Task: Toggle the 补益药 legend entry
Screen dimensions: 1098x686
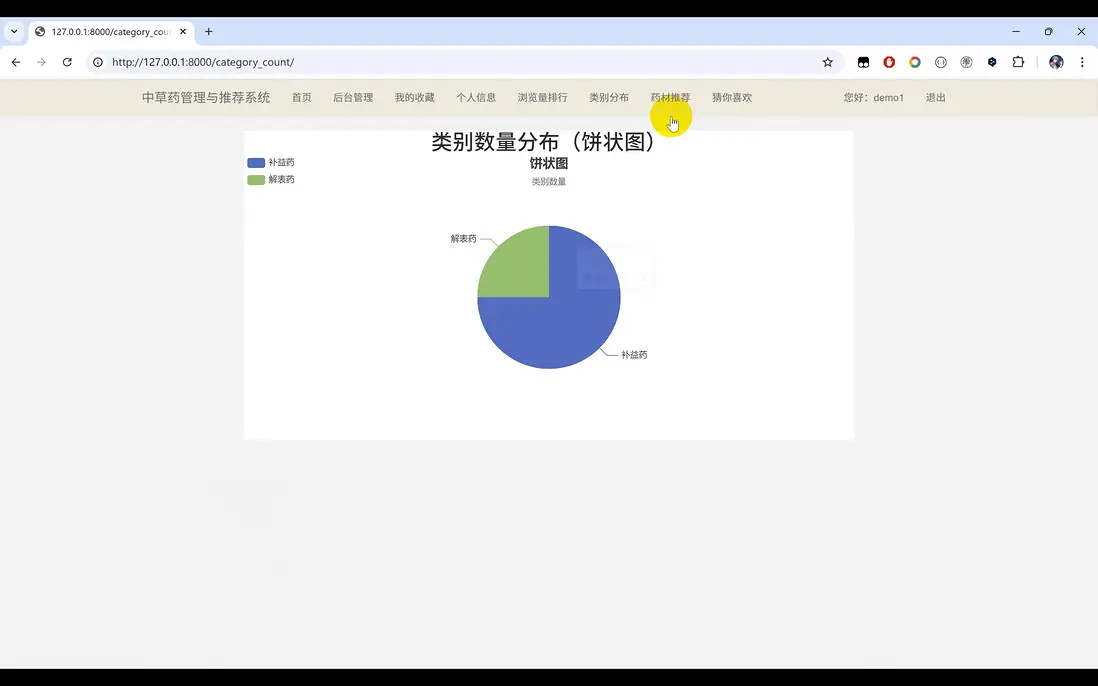Action: [x=271, y=162]
